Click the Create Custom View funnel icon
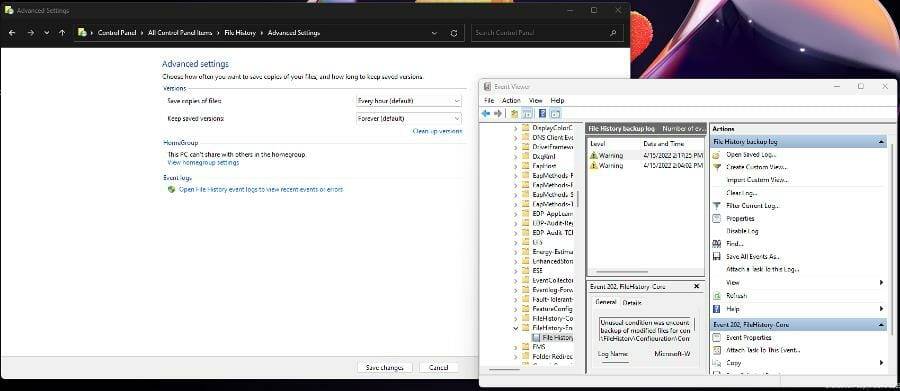This screenshot has height=391, width=900. pos(716,167)
